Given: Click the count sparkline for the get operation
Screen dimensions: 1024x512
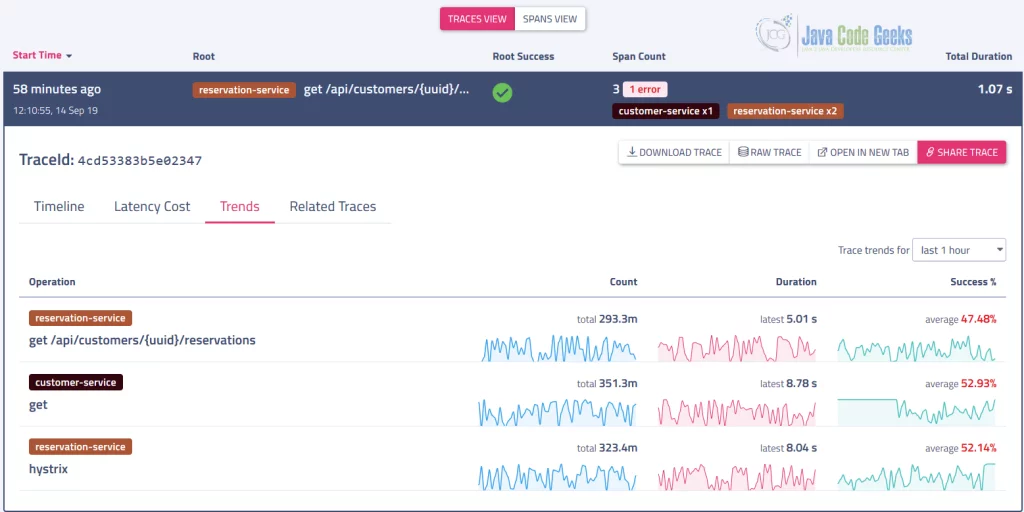Looking at the screenshot, I should pyautogui.click(x=557, y=413).
